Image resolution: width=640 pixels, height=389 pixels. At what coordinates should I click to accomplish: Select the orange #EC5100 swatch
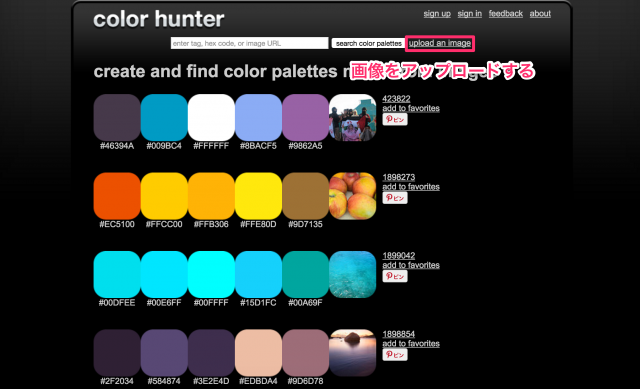[x=117, y=196]
